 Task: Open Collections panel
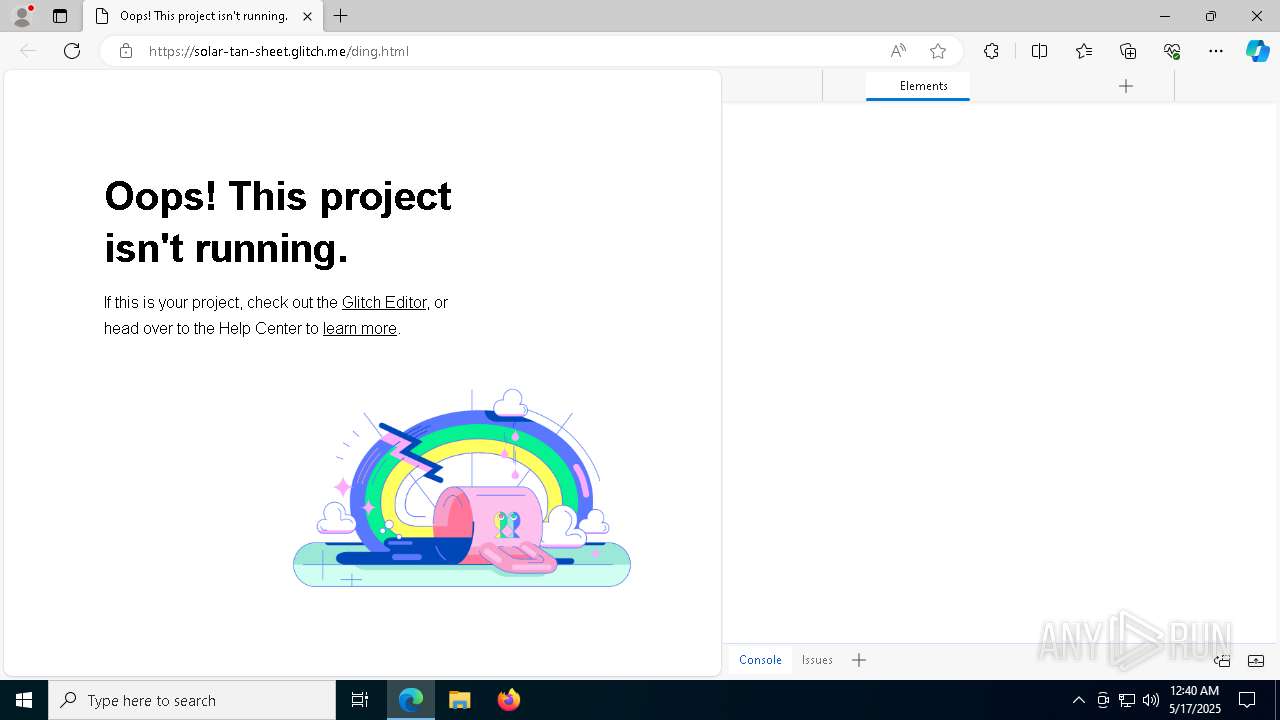1128,51
